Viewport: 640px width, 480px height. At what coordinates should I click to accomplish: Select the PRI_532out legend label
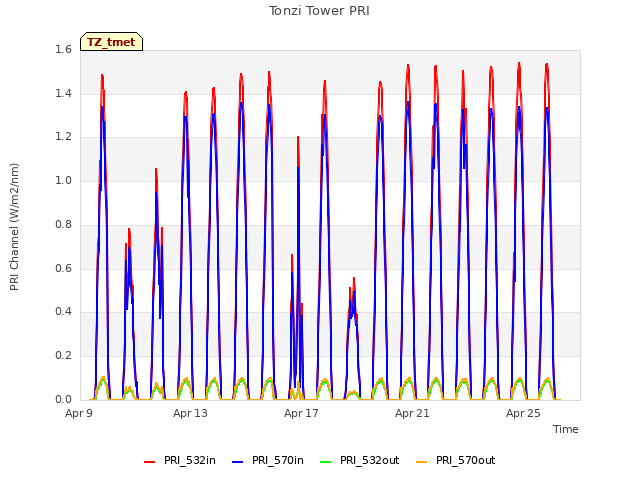tap(370, 460)
